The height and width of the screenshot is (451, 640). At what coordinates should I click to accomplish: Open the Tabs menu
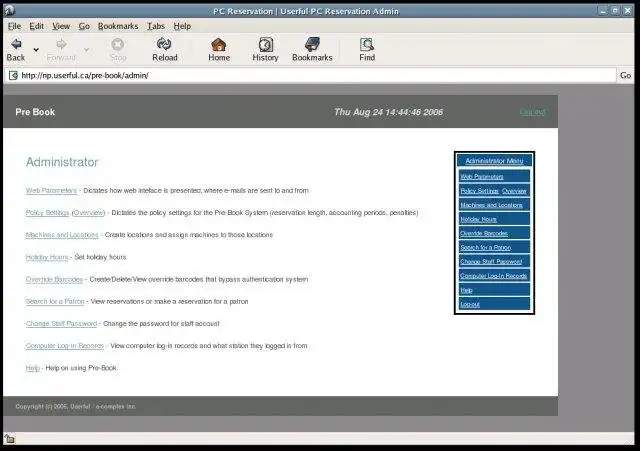pos(156,26)
